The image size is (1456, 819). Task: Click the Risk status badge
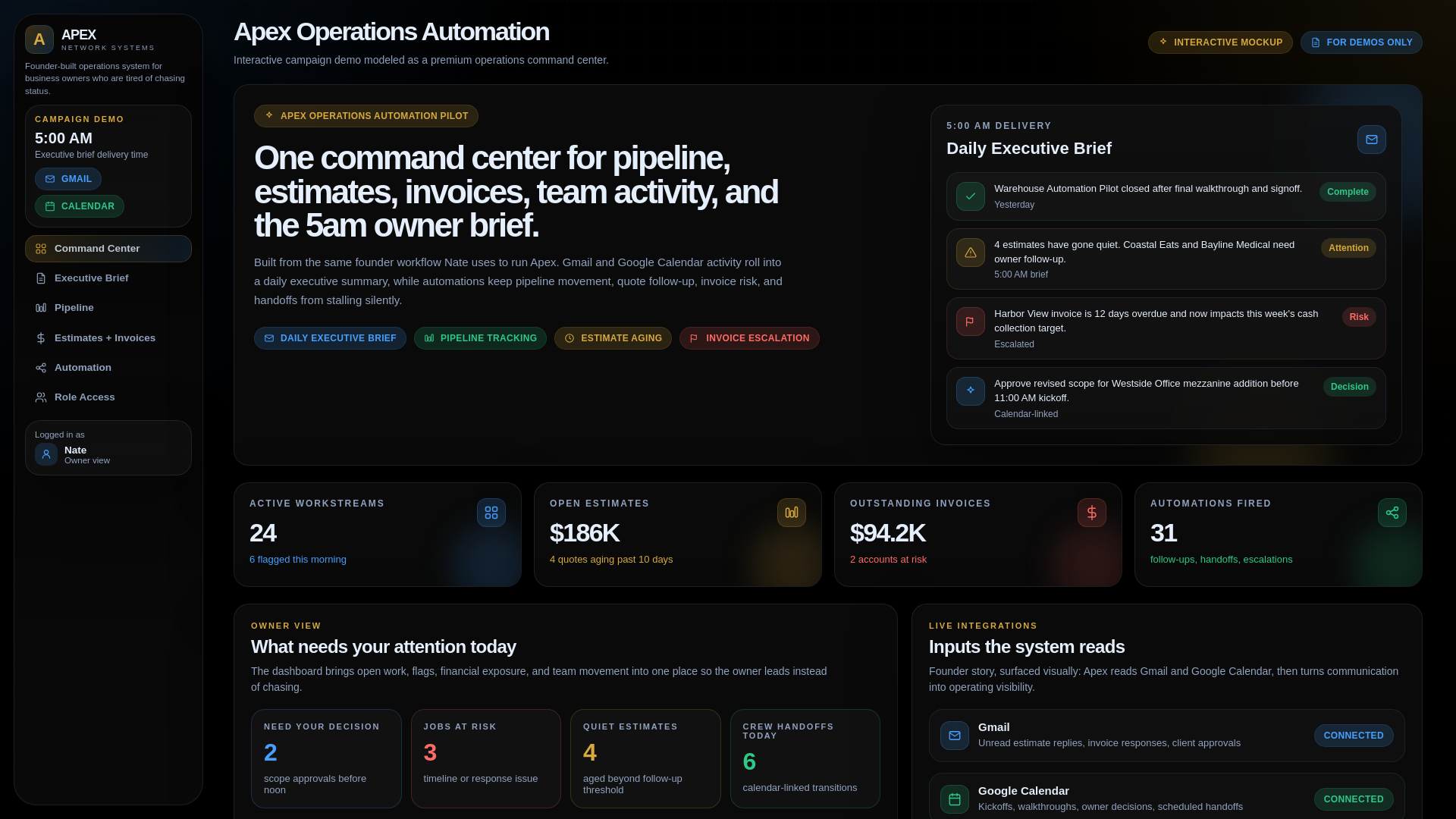(x=1359, y=317)
